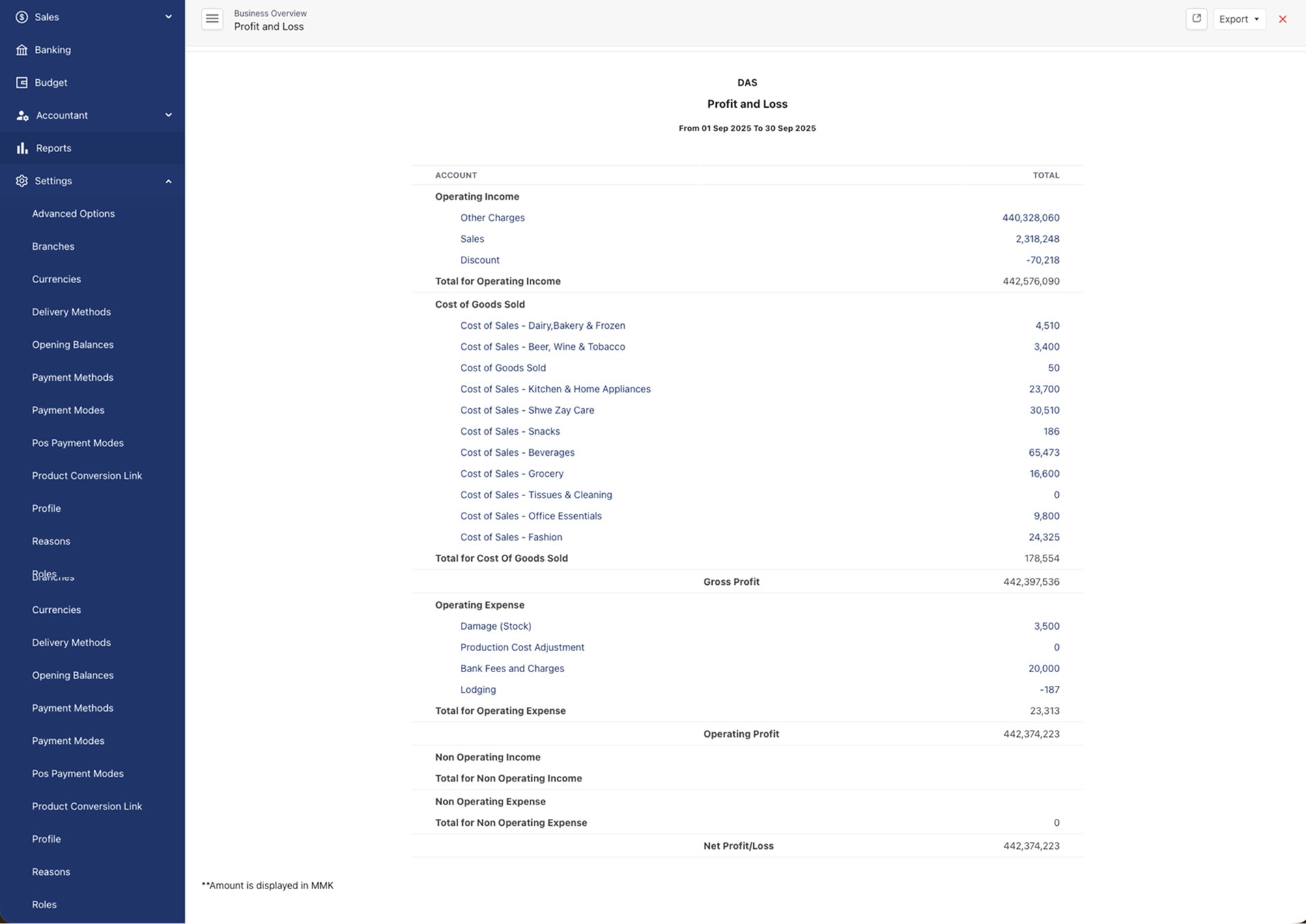
Task: Expand the Accountant section chevron
Action: [x=168, y=115]
